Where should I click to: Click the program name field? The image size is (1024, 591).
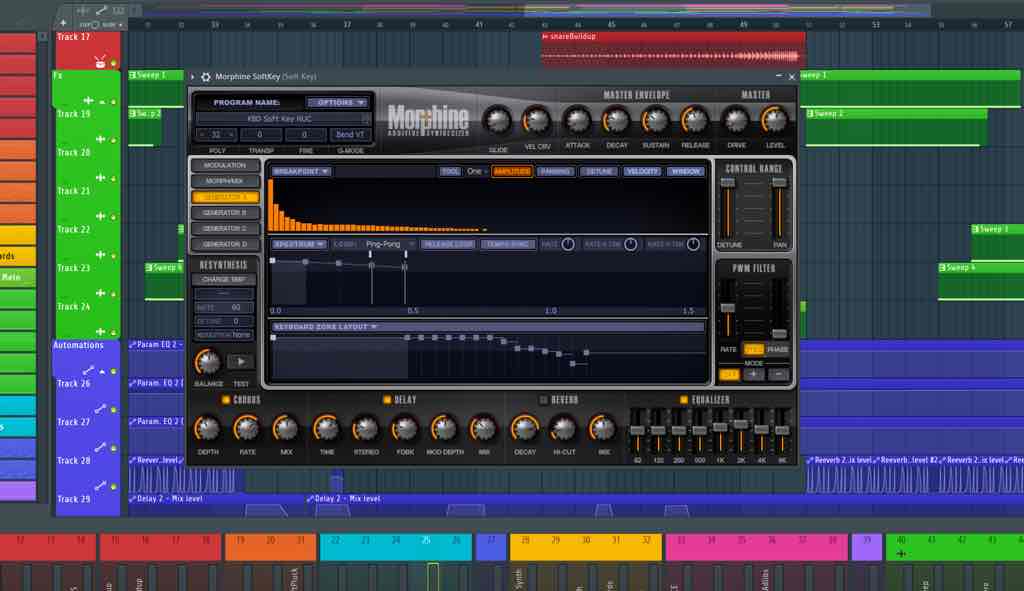point(282,119)
